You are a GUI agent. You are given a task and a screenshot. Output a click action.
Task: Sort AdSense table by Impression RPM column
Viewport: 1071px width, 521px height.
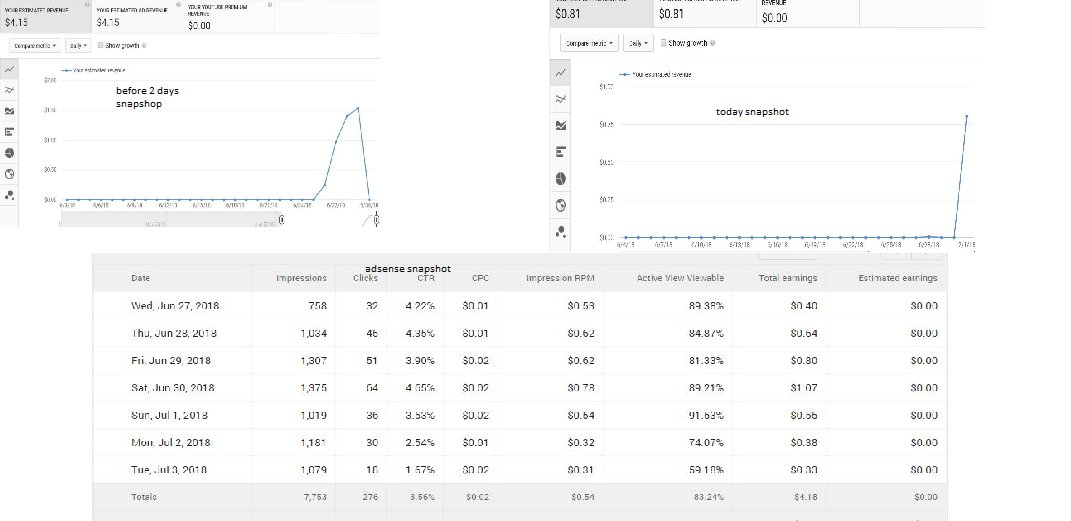(x=560, y=278)
